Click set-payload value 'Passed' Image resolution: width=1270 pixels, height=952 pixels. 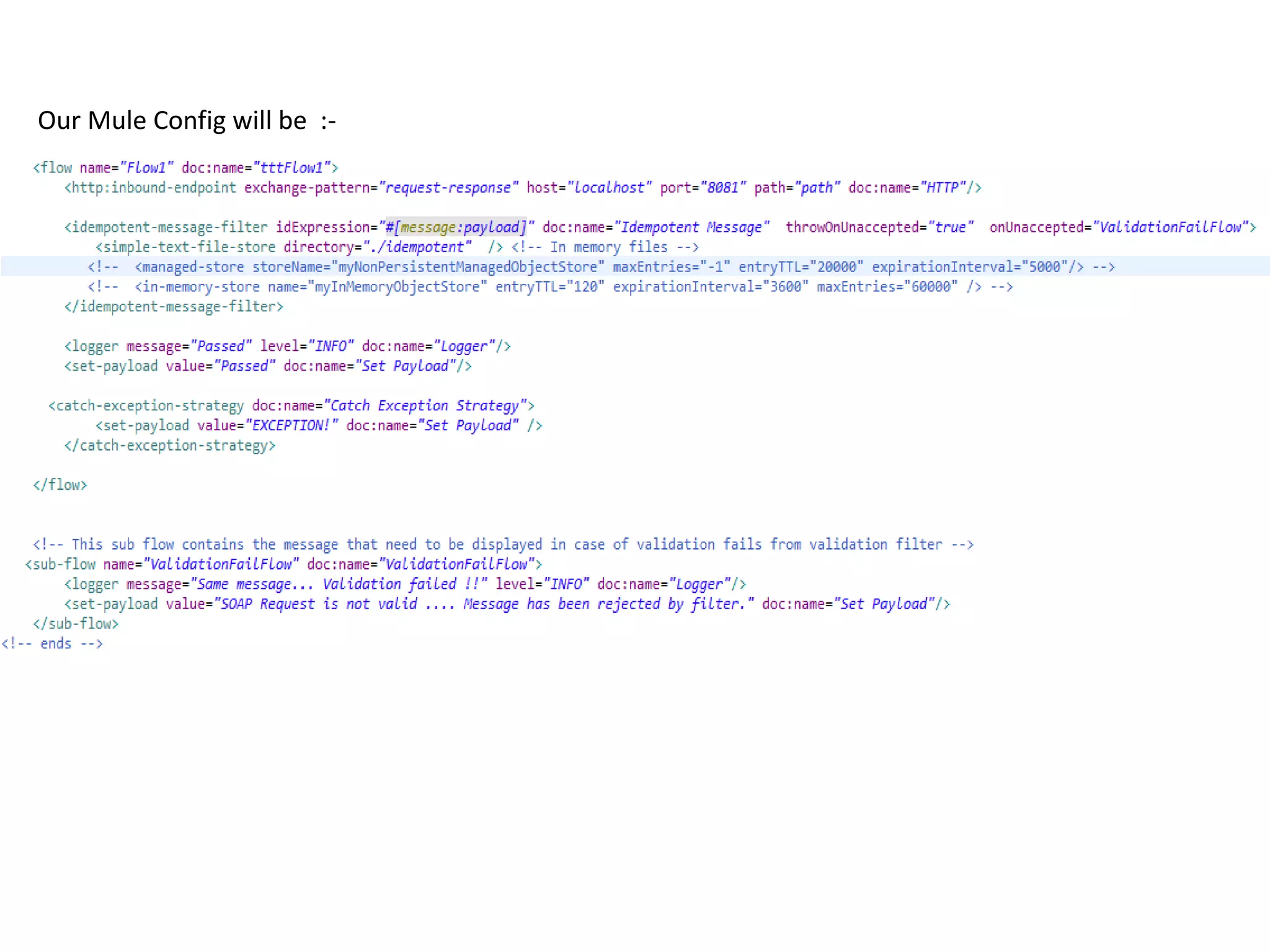(244, 366)
